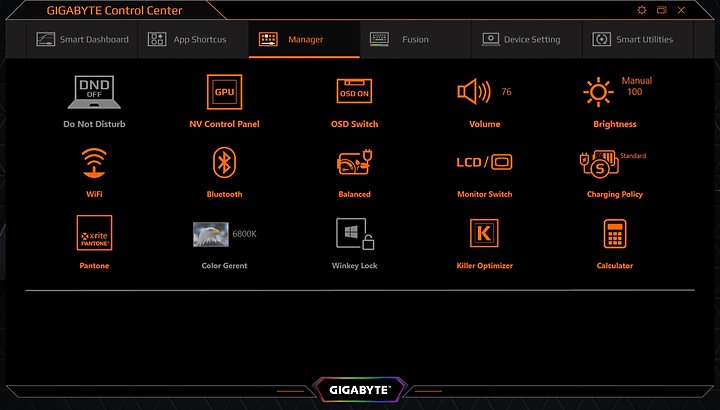This screenshot has width=720, height=410.
Task: Click the Winkey Lock label
Action: coord(354,265)
